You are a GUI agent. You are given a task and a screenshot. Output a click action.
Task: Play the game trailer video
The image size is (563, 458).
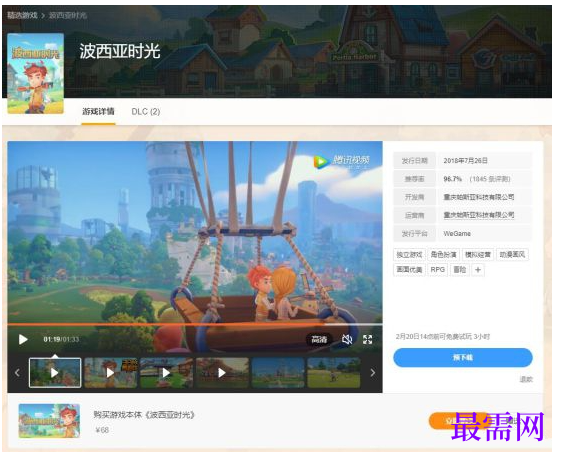coord(23,339)
